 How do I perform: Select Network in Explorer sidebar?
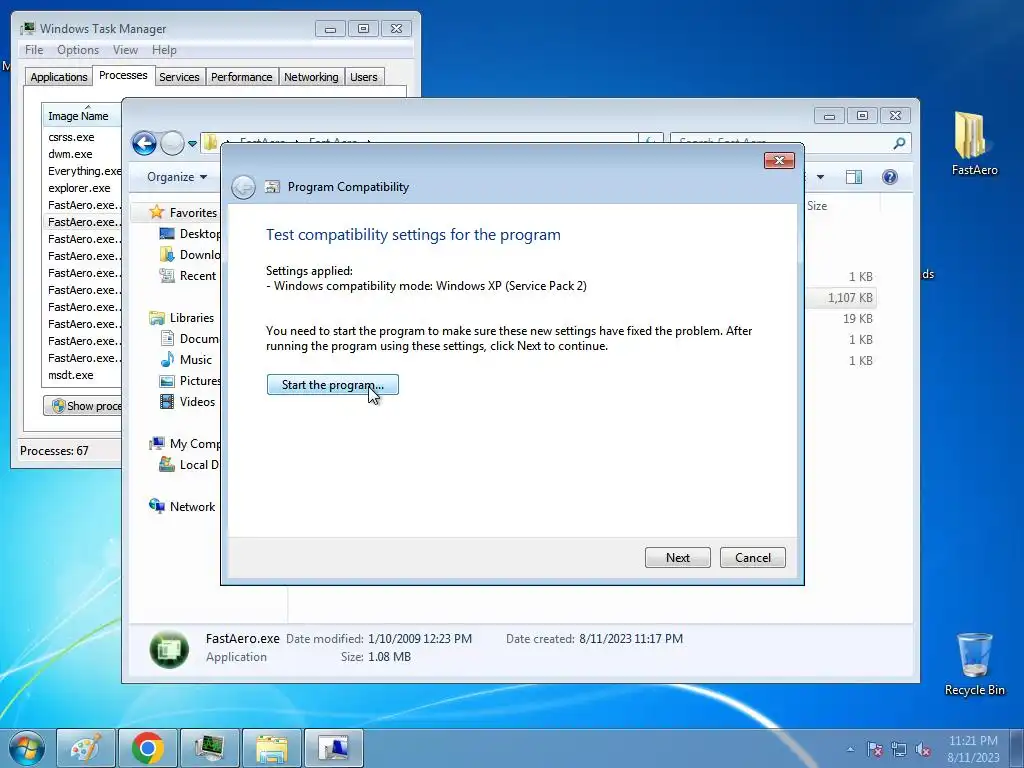[x=182, y=506]
